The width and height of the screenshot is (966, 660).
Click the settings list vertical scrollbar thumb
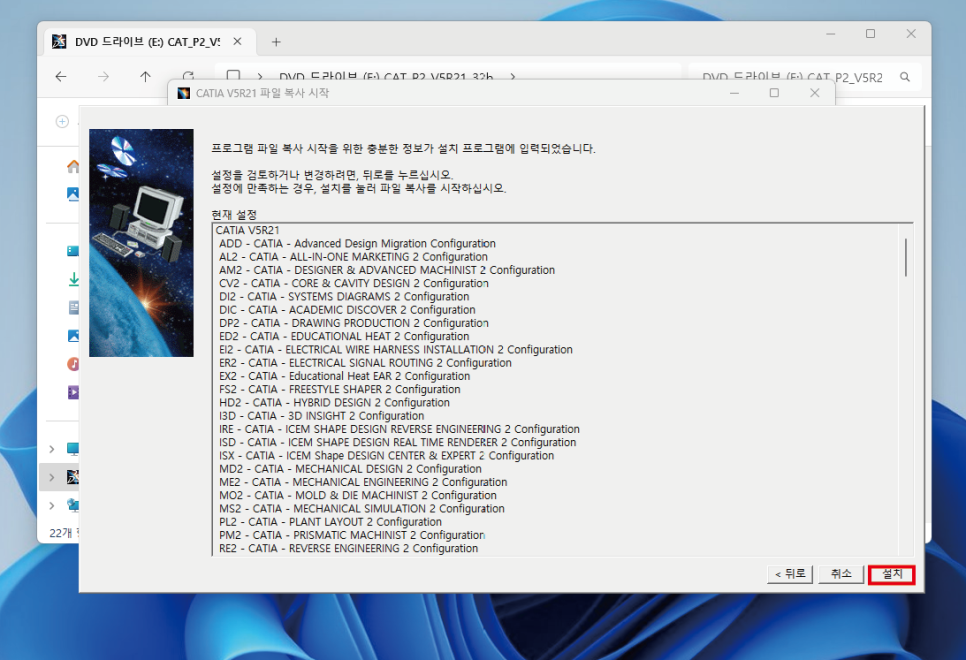pyautogui.click(x=906, y=257)
